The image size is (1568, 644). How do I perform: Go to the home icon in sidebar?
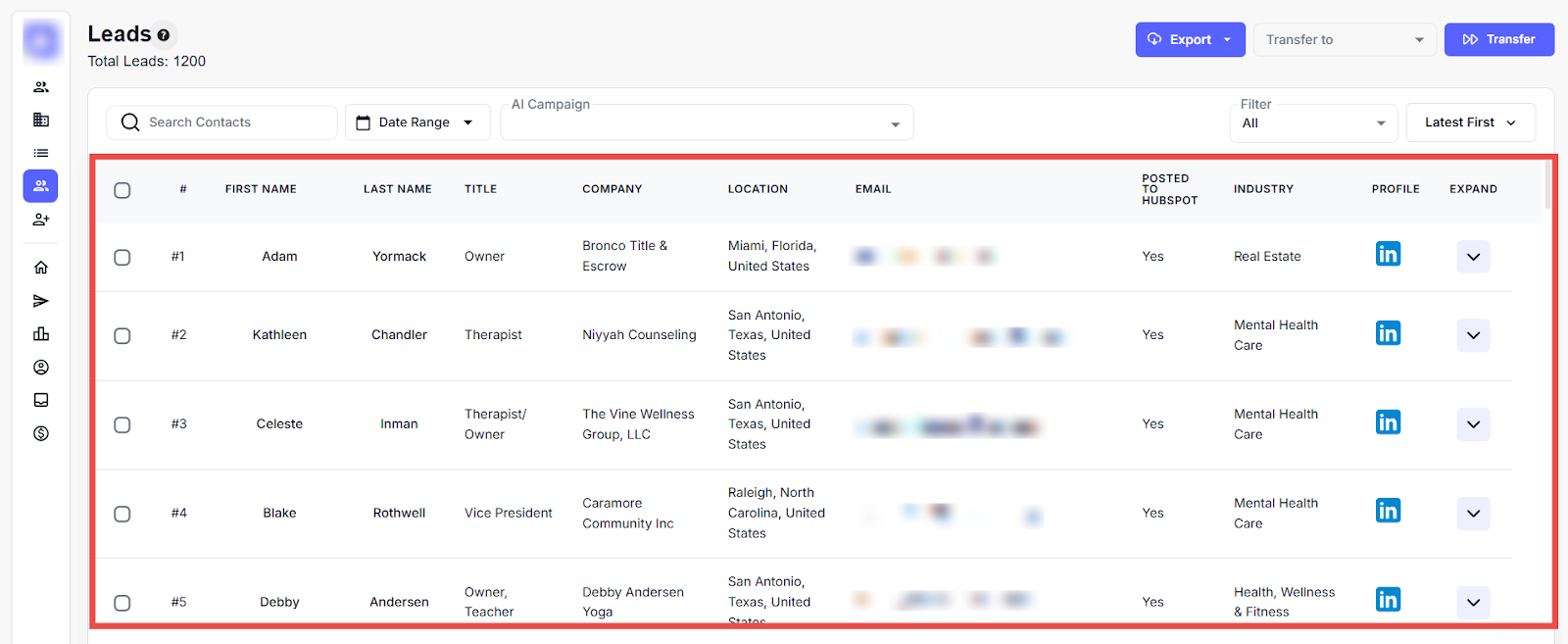coord(41,268)
